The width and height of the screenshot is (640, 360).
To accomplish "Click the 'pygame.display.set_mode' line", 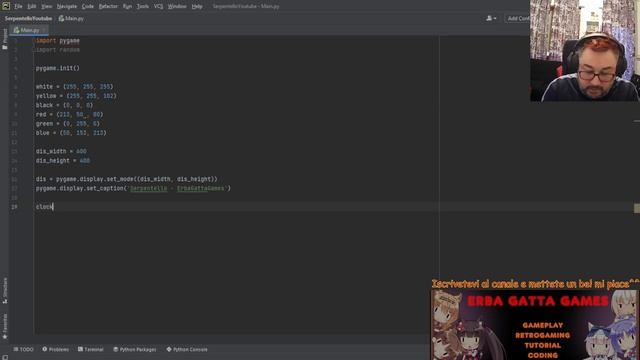I will click(127, 179).
